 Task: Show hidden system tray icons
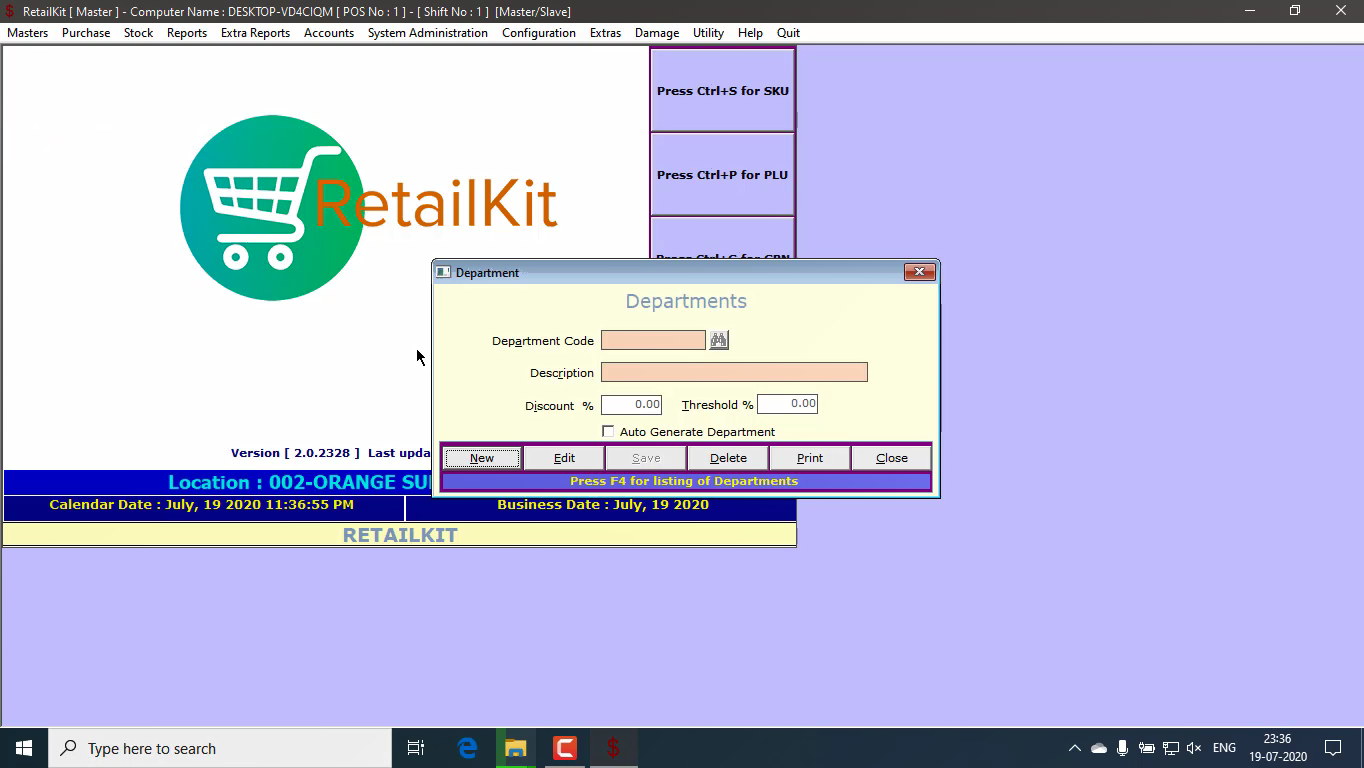pyautogui.click(x=1074, y=748)
